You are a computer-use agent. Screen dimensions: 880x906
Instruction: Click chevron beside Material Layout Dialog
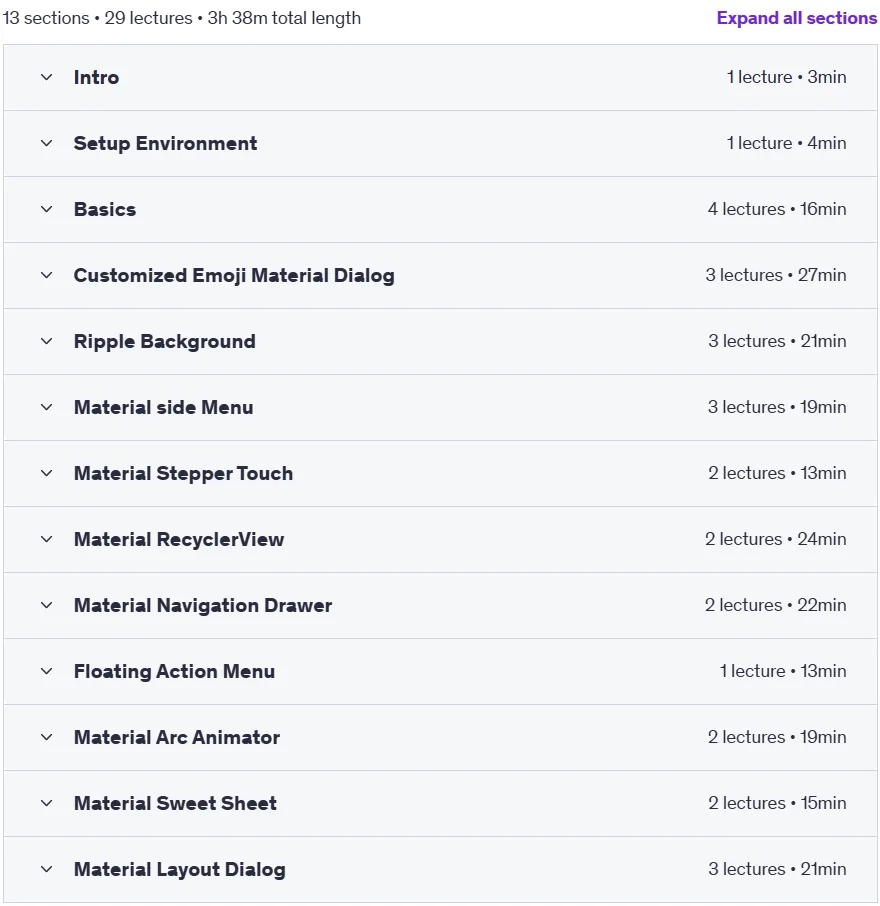pyautogui.click(x=47, y=870)
